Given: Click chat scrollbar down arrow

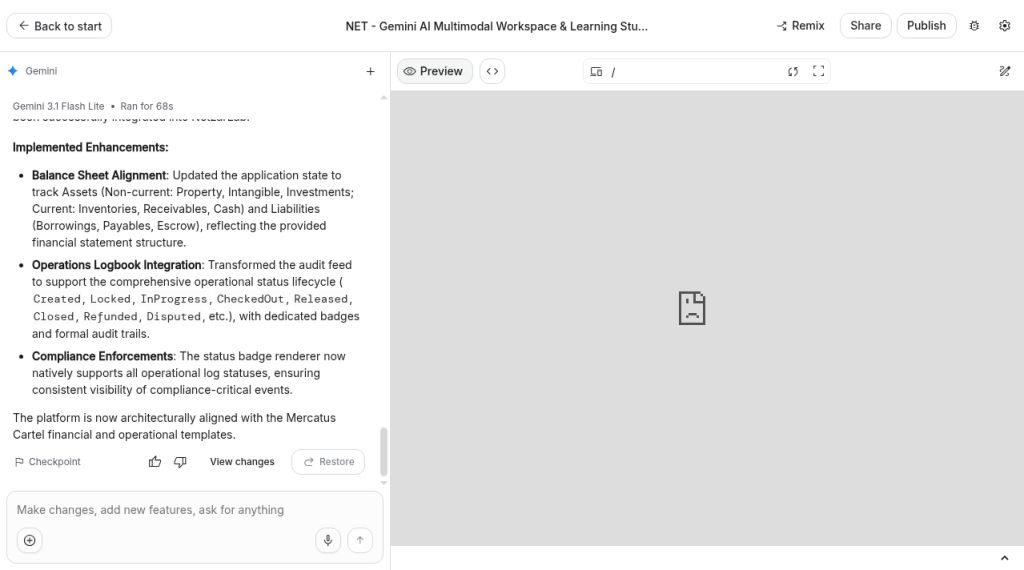Looking at the screenshot, I should (384, 483).
